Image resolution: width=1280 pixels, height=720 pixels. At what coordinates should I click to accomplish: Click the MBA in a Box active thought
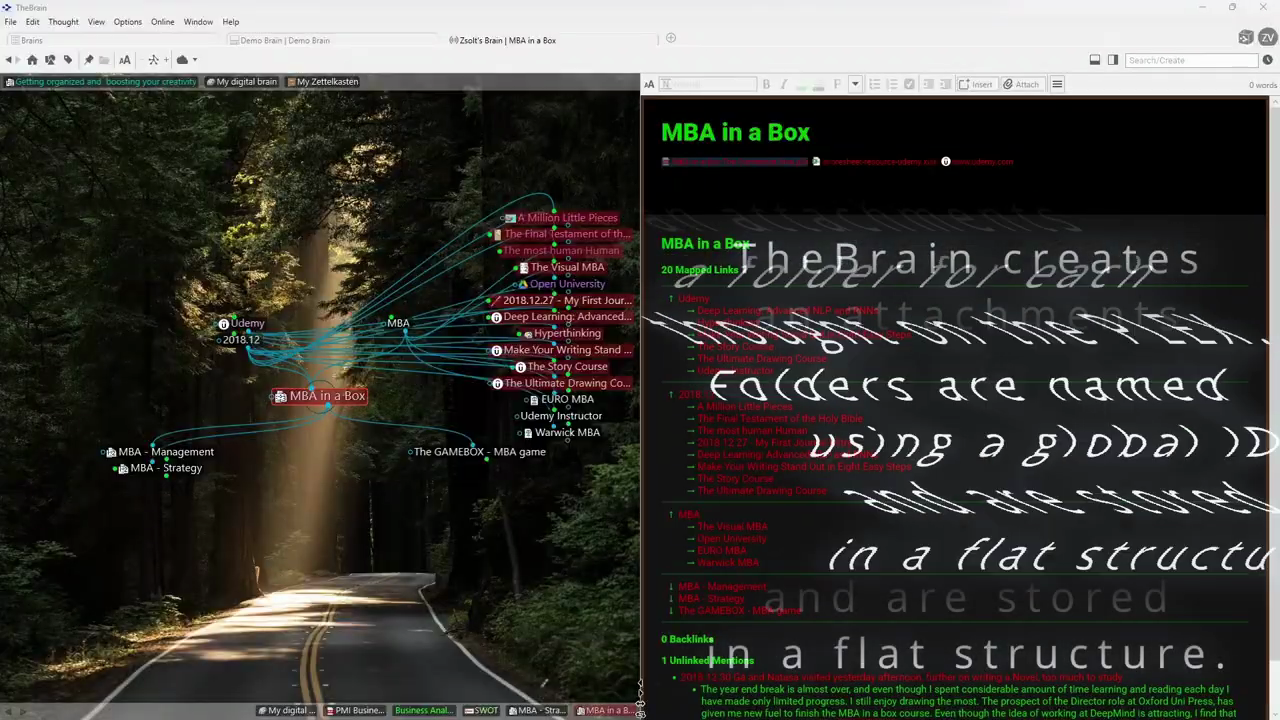[320, 396]
